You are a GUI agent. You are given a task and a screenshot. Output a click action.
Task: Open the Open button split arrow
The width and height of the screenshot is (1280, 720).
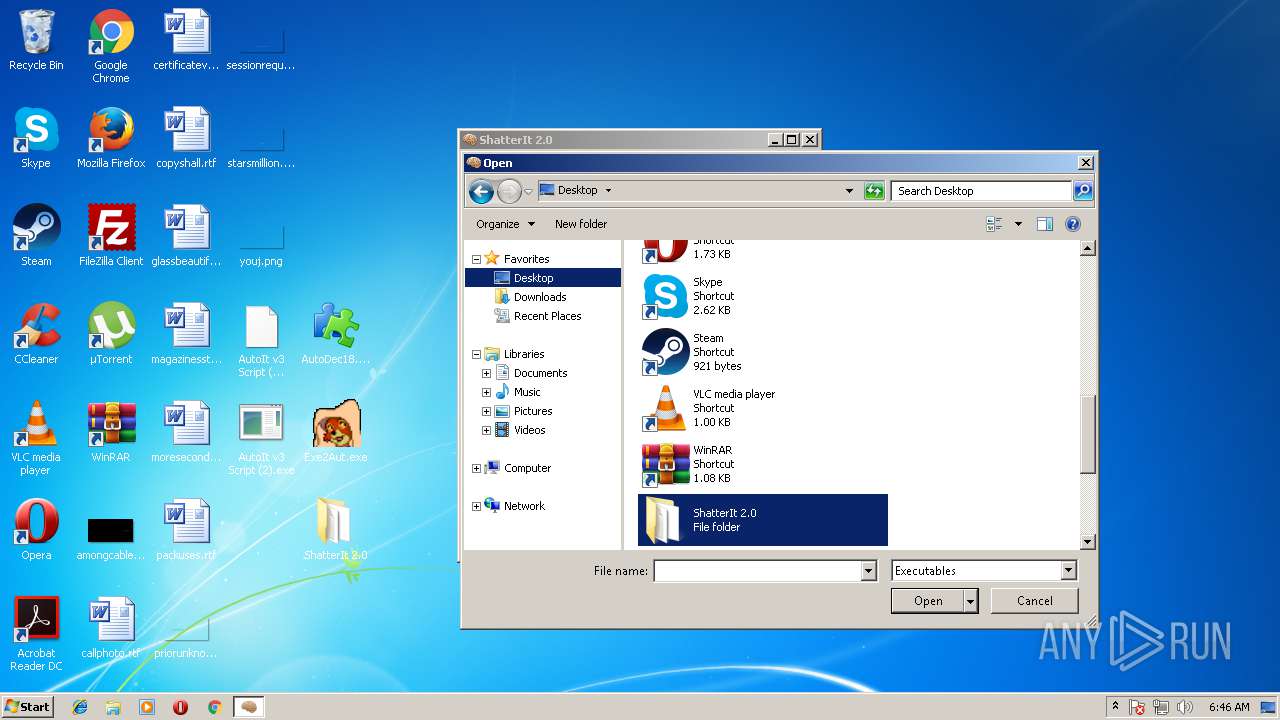(x=970, y=601)
